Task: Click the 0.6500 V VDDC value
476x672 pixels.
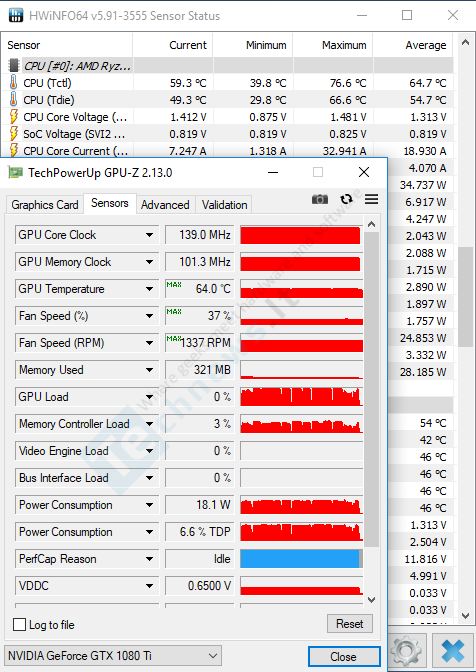Action: click(200, 586)
